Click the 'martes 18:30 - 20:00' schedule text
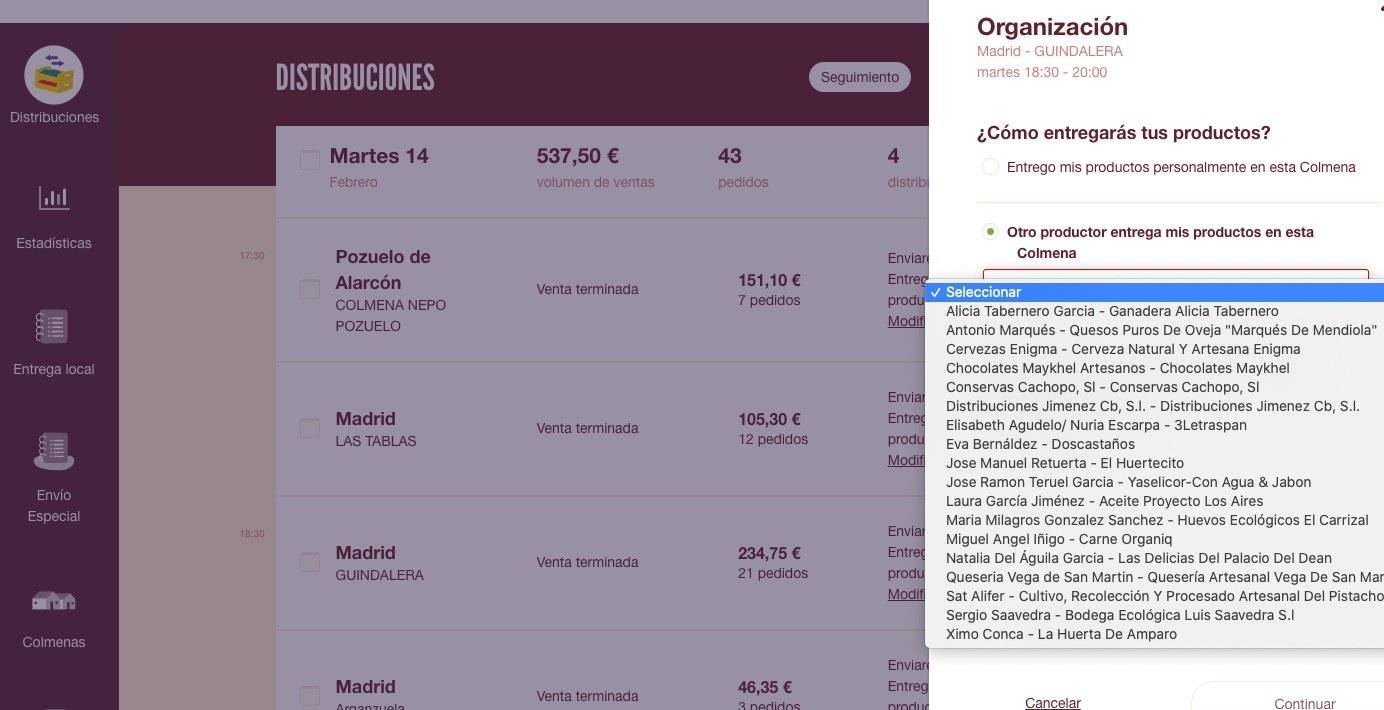The width and height of the screenshot is (1384, 710). [1042, 72]
